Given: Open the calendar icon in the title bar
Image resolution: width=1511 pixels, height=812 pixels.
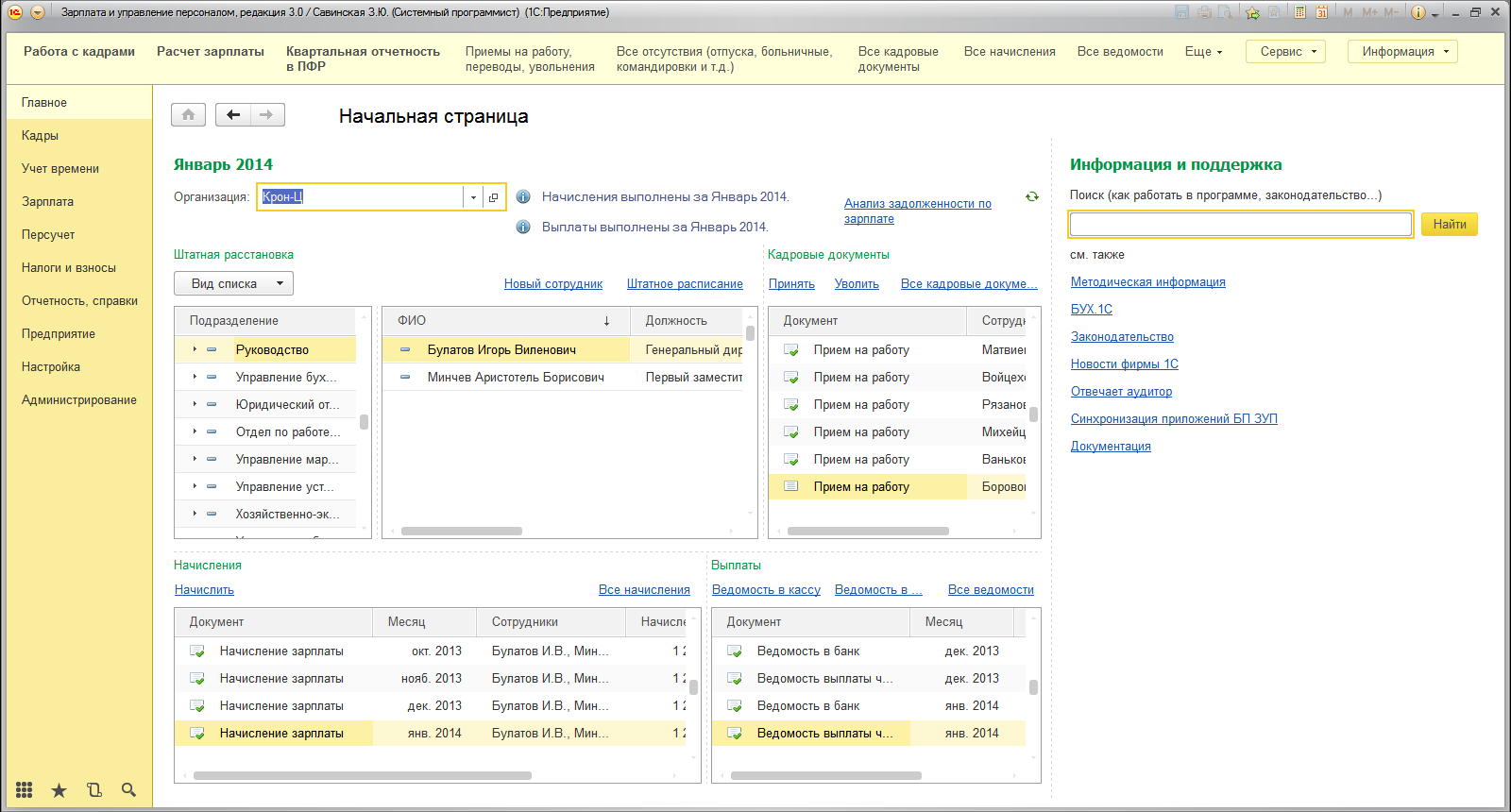Looking at the screenshot, I should tap(1321, 12).
